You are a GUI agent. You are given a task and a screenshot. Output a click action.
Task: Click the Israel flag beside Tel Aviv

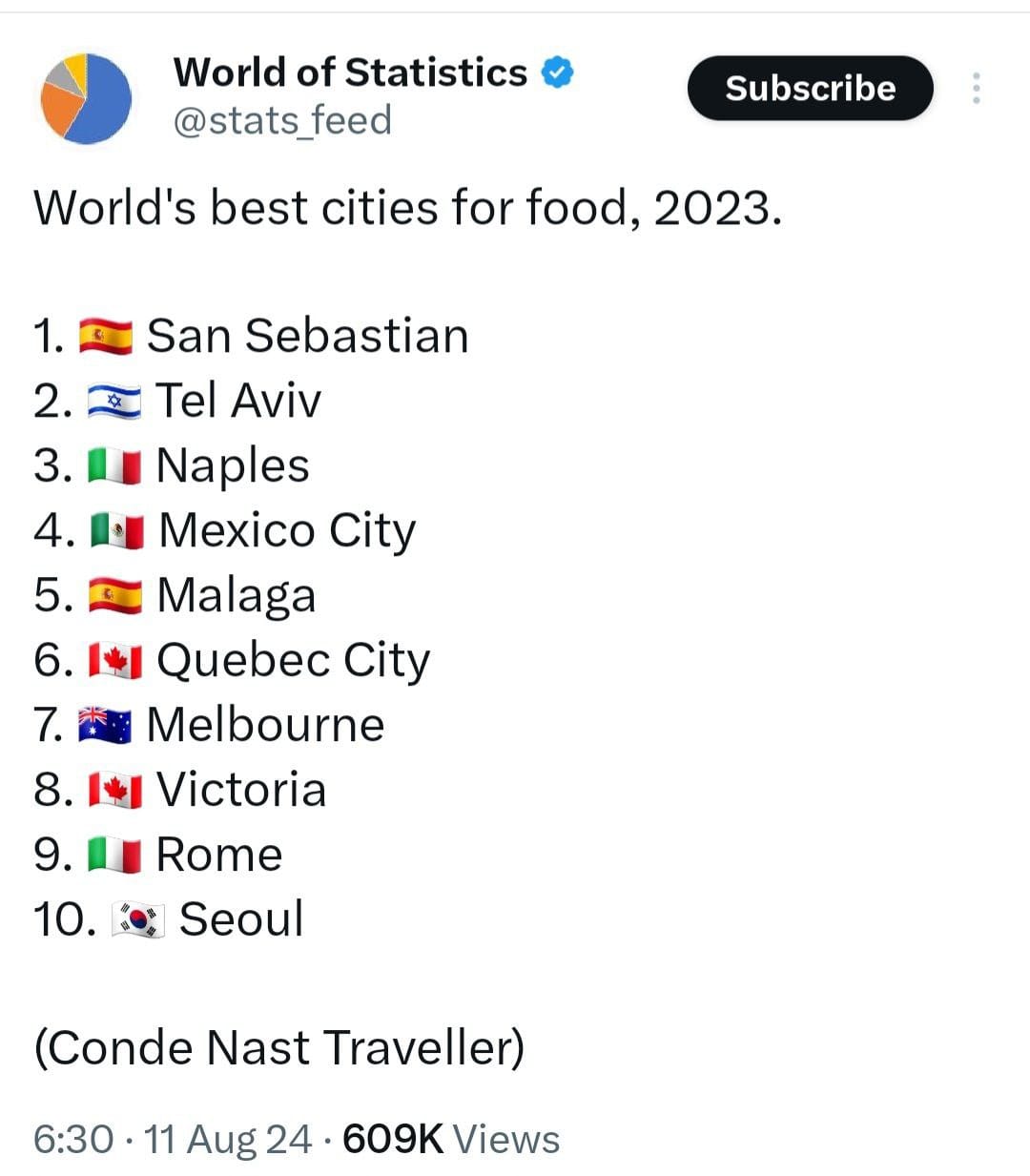[113, 402]
